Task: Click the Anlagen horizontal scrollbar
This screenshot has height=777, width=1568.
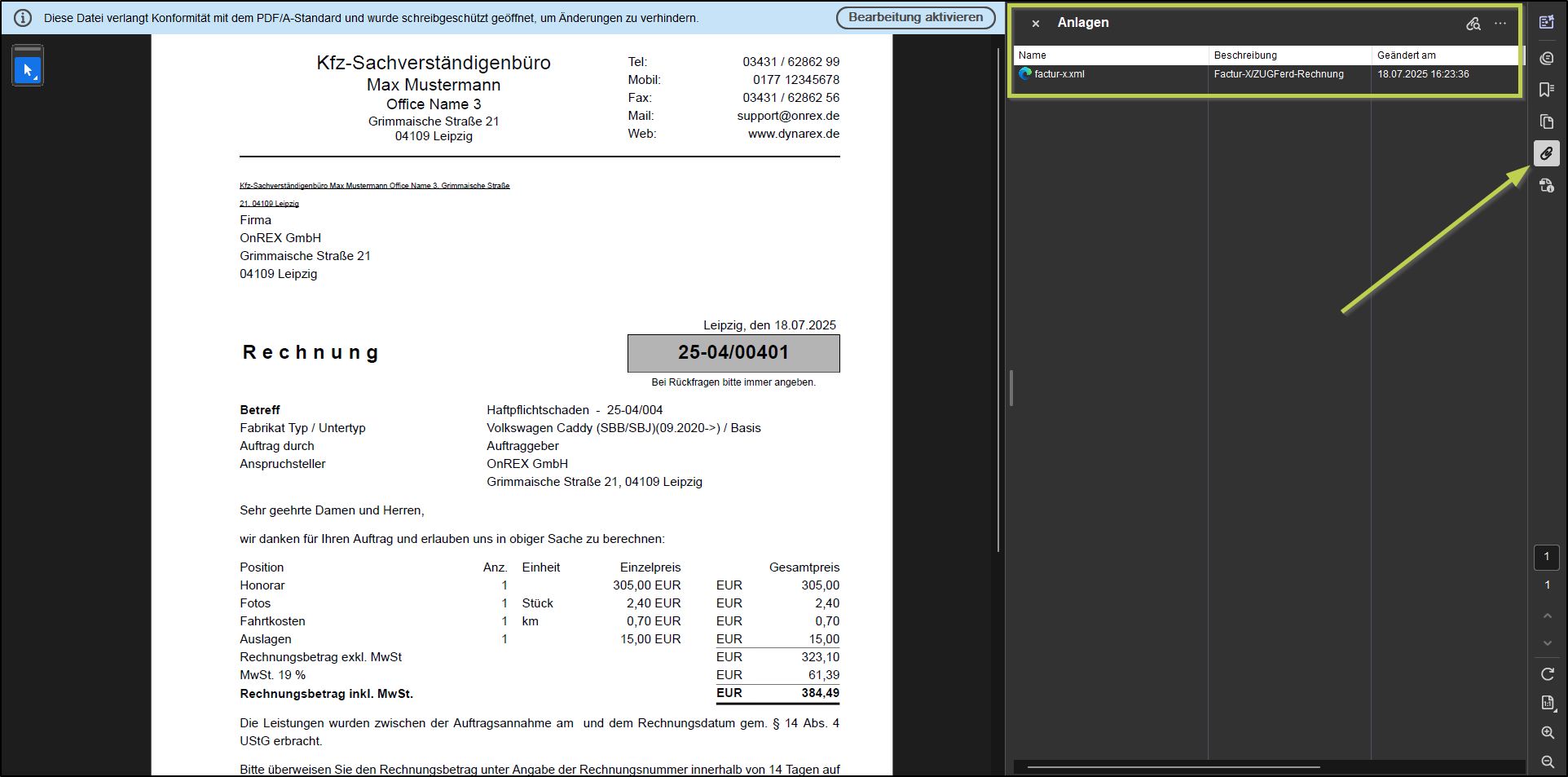Action: [1174, 766]
